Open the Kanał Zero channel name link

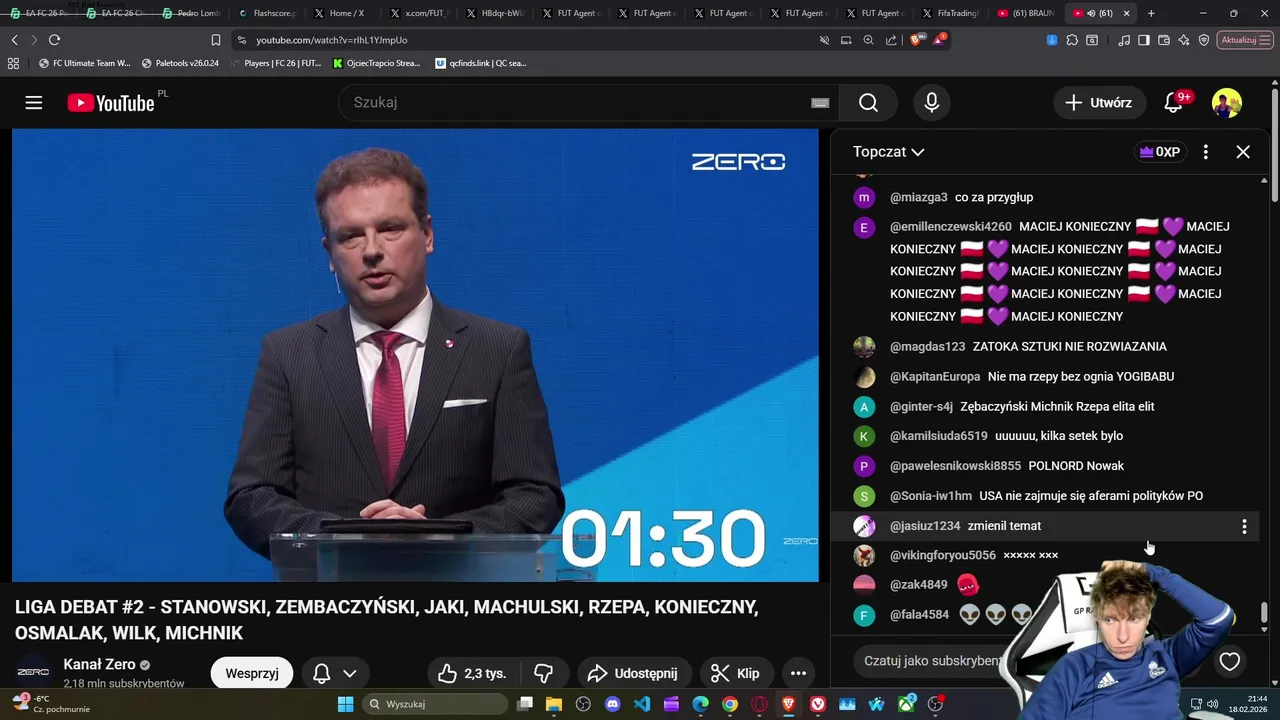99,665
